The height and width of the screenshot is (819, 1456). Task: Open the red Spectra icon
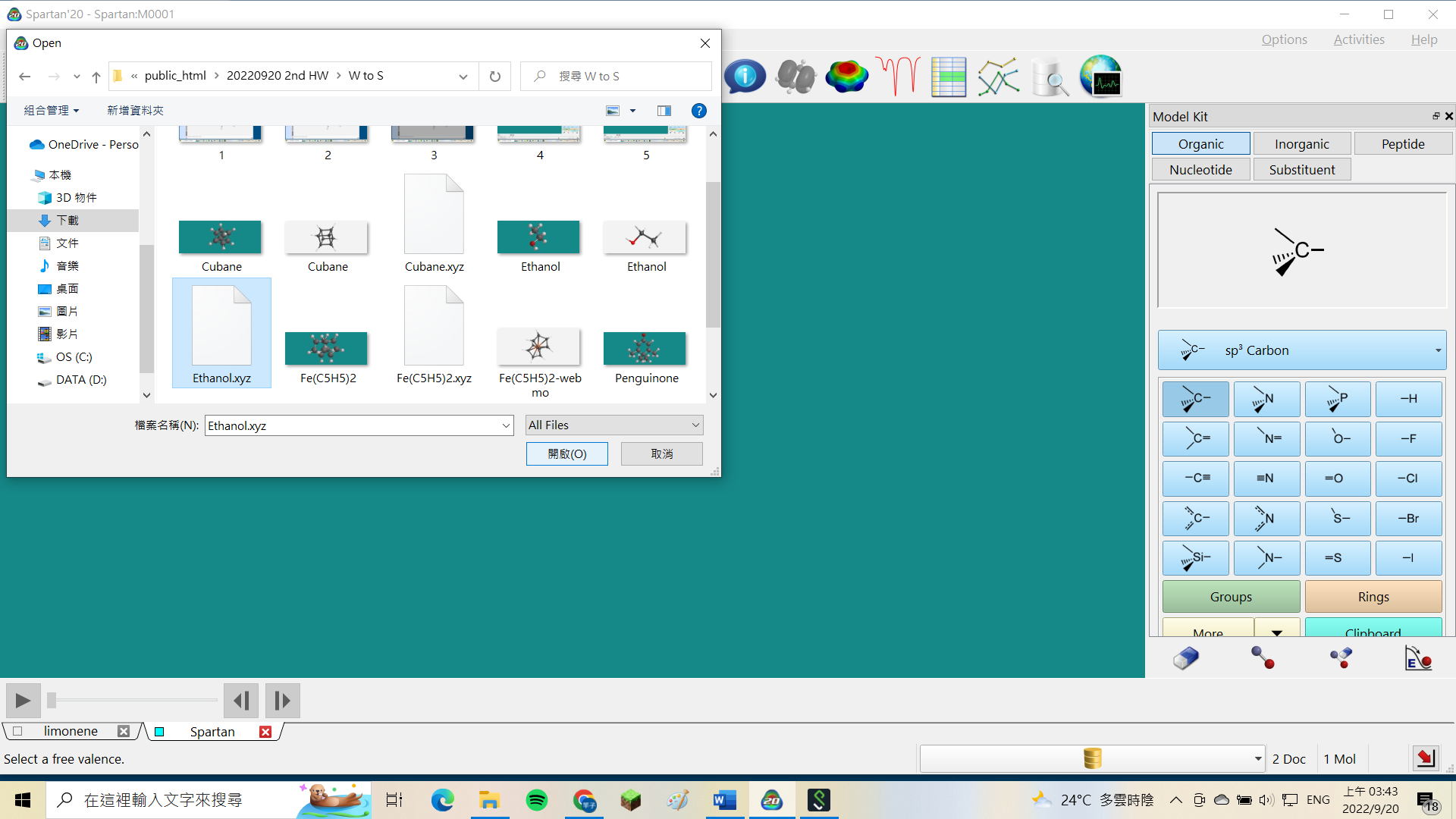point(898,77)
